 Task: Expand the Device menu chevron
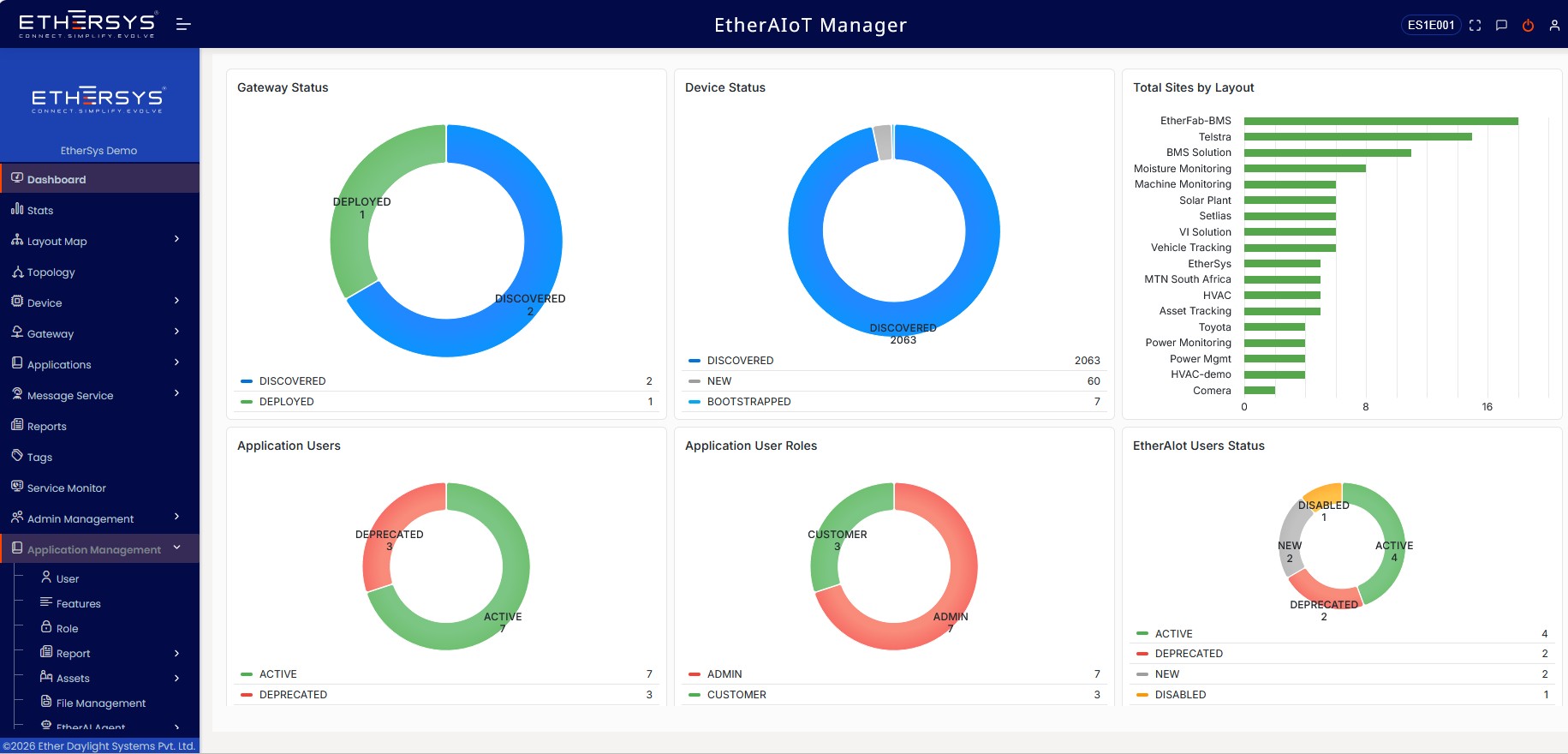click(x=176, y=301)
